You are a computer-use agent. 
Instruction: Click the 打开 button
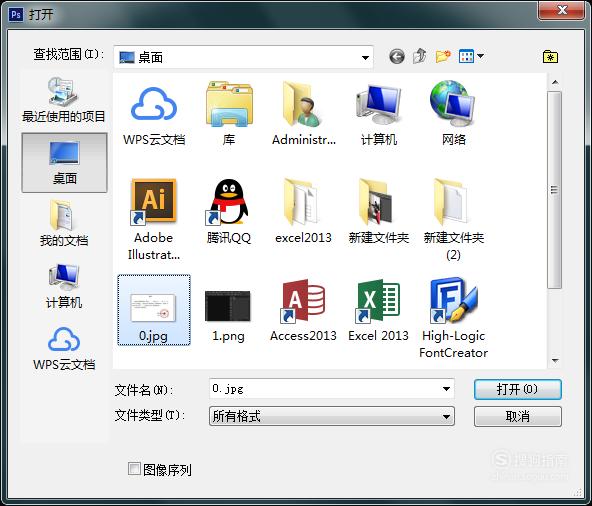coord(518,389)
